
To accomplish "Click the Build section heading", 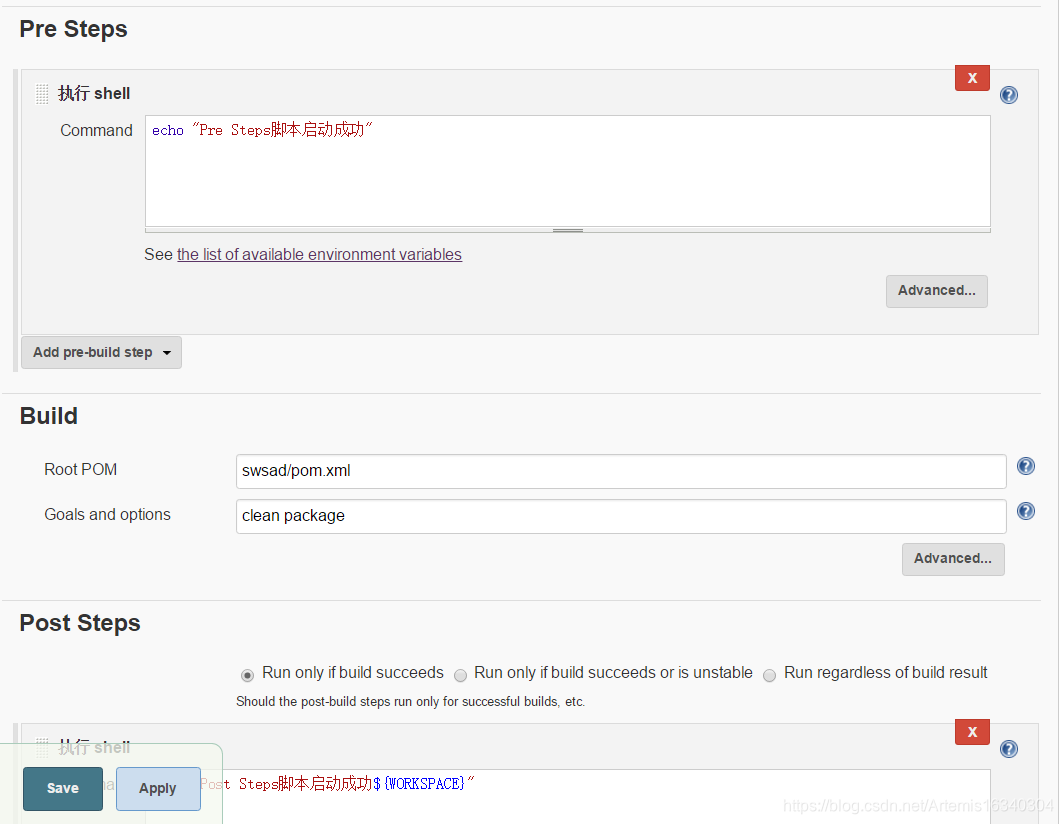I will click(x=48, y=416).
